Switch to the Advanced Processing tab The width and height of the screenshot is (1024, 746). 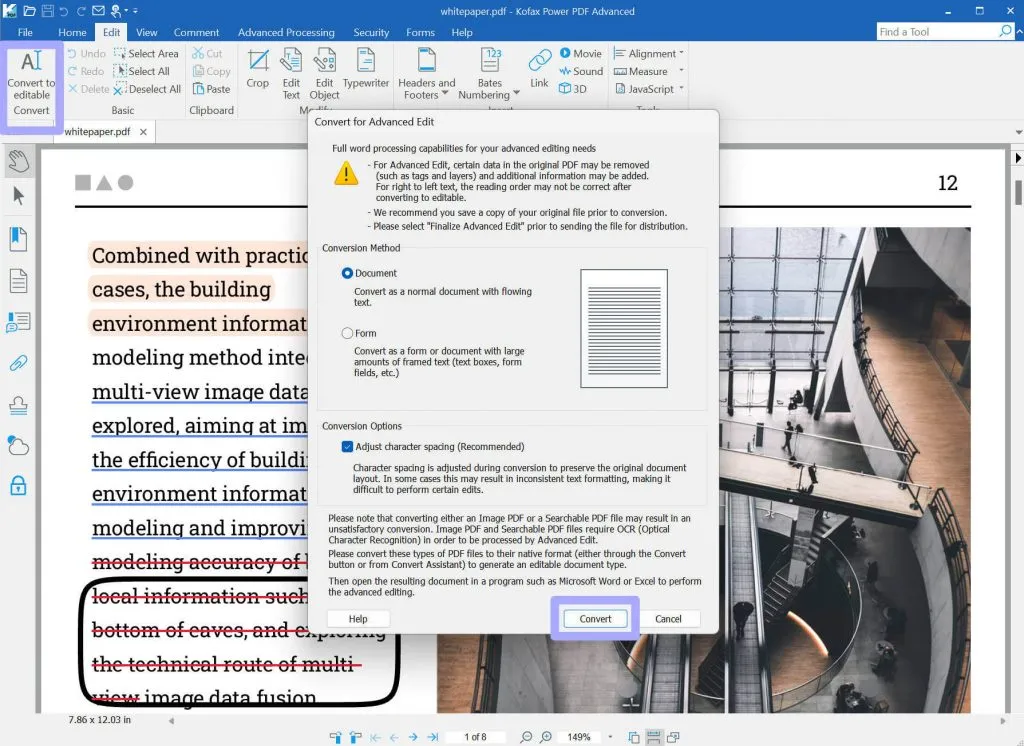[x=286, y=32]
